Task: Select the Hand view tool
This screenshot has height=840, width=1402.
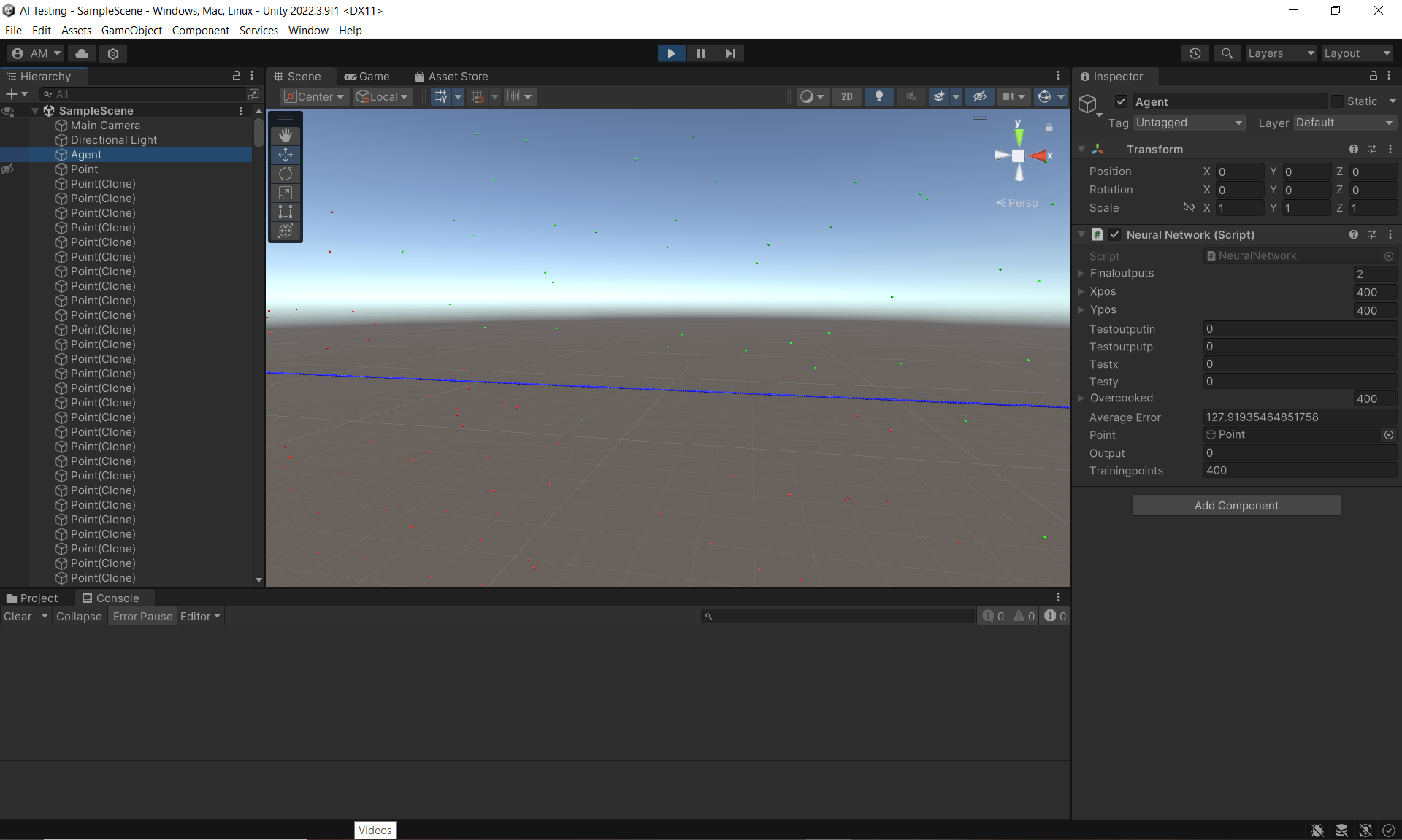Action: [x=286, y=135]
